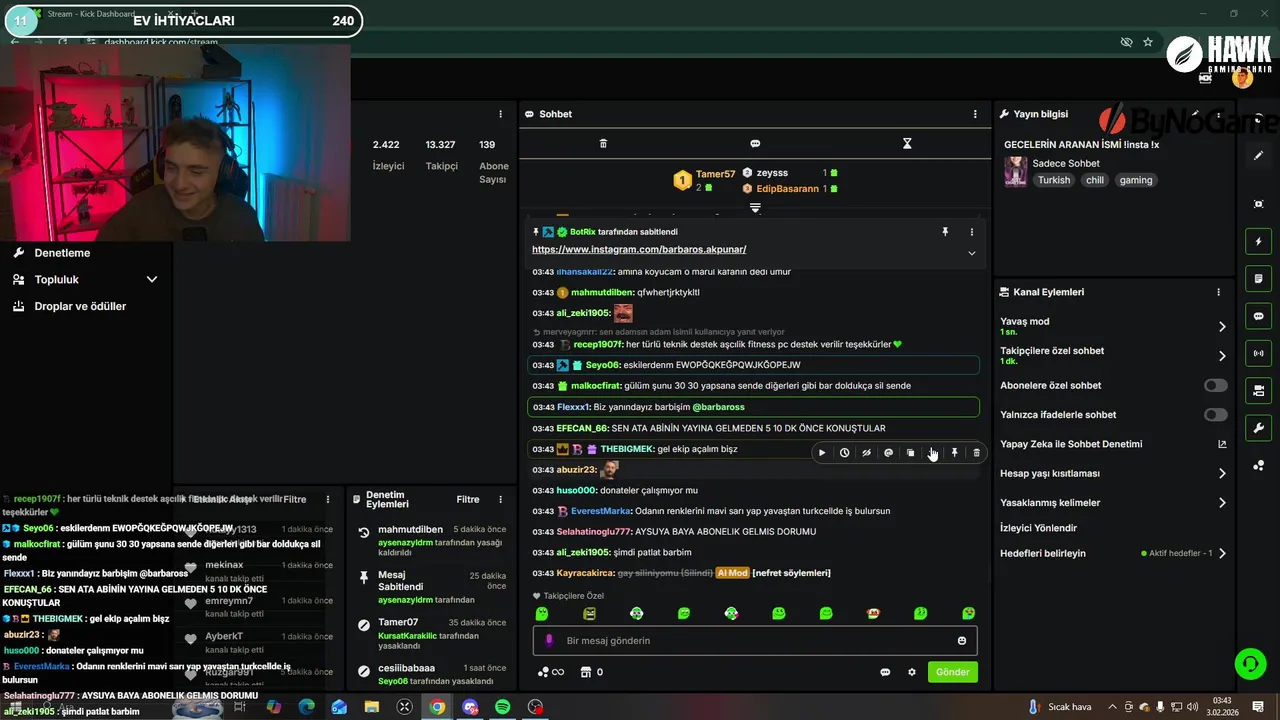
Task: Expand Hedefleri belirleyin row
Action: tap(1114, 553)
